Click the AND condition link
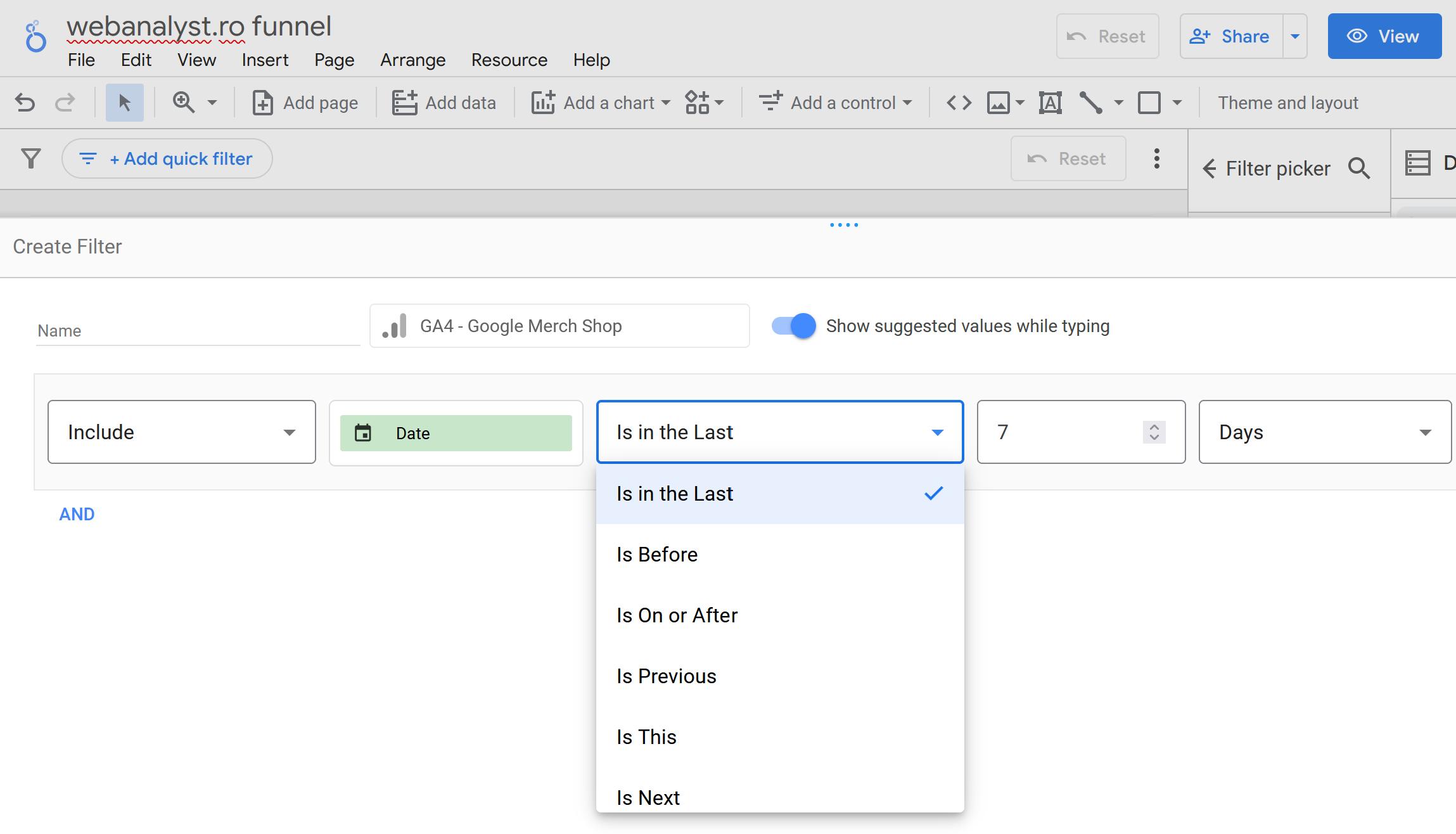1456x834 pixels. tap(77, 514)
